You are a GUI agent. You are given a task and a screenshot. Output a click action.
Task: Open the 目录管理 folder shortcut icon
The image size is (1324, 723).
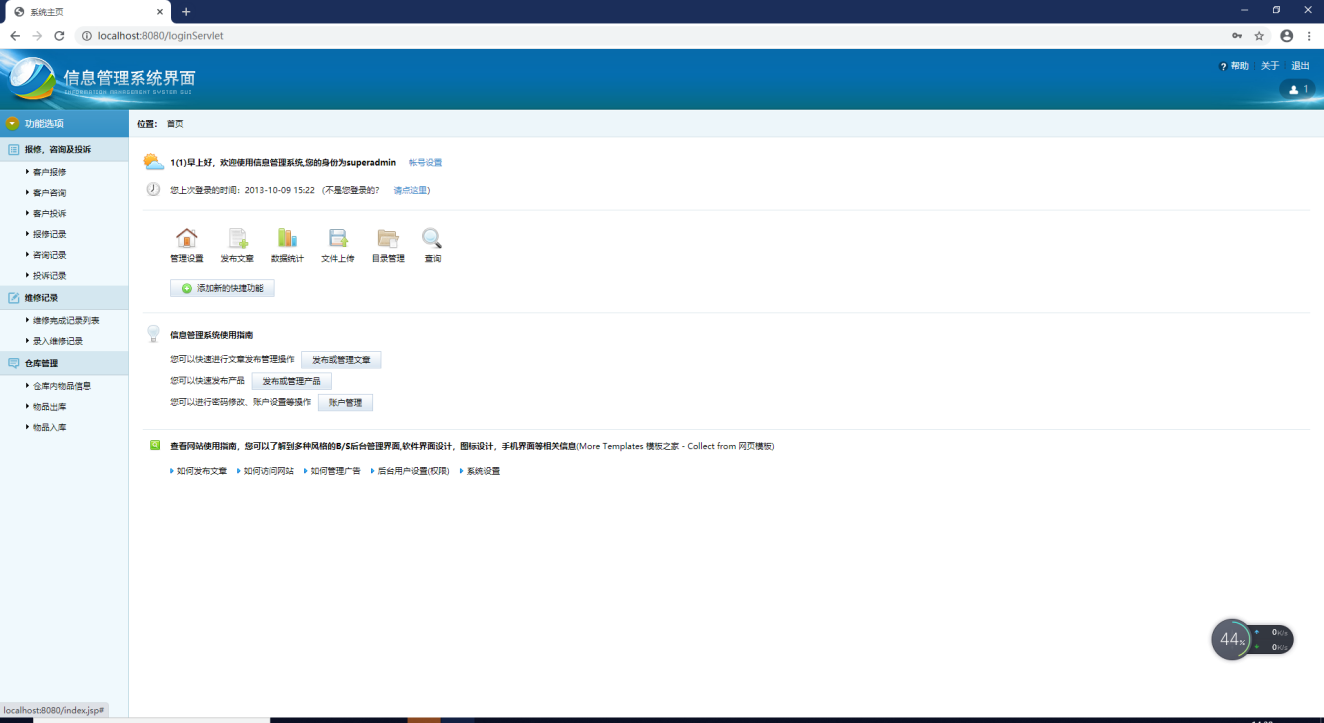point(388,238)
